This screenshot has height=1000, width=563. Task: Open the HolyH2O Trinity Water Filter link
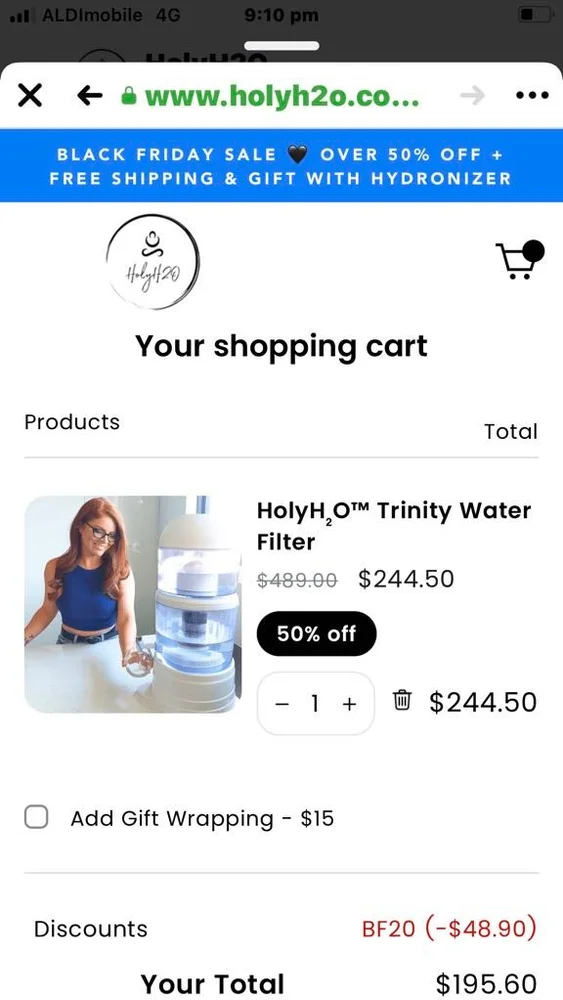click(x=393, y=526)
